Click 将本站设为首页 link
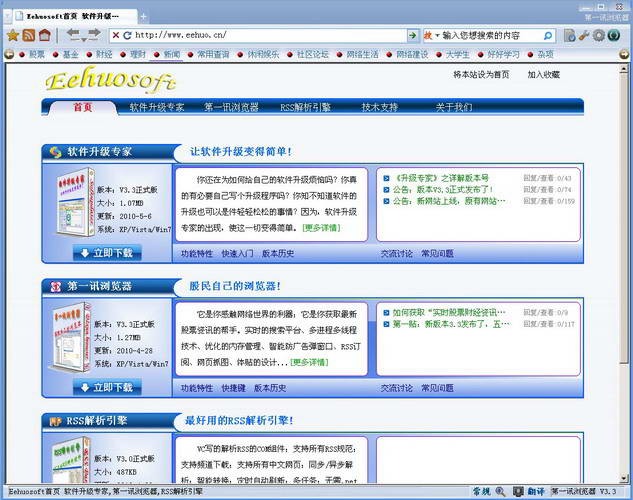Screen dimensions: 633x500 (x=481, y=75)
